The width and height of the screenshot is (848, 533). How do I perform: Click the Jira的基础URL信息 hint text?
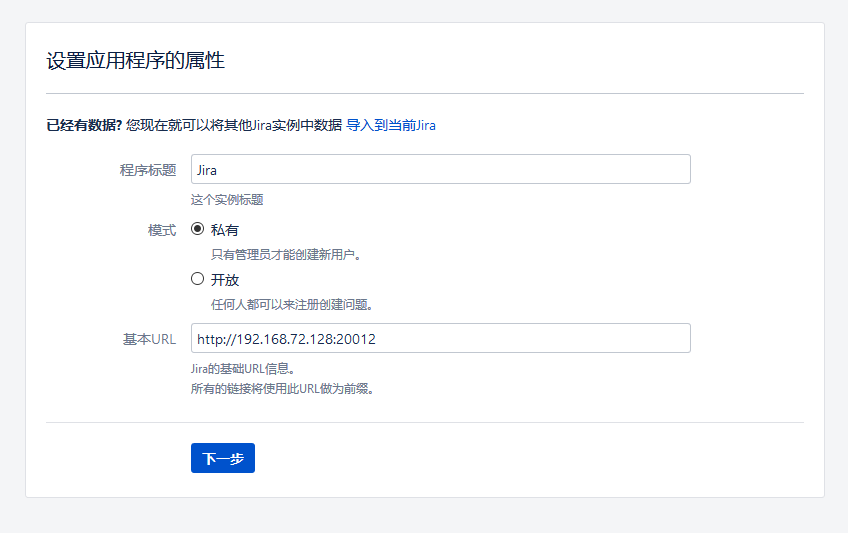[x=243, y=369]
